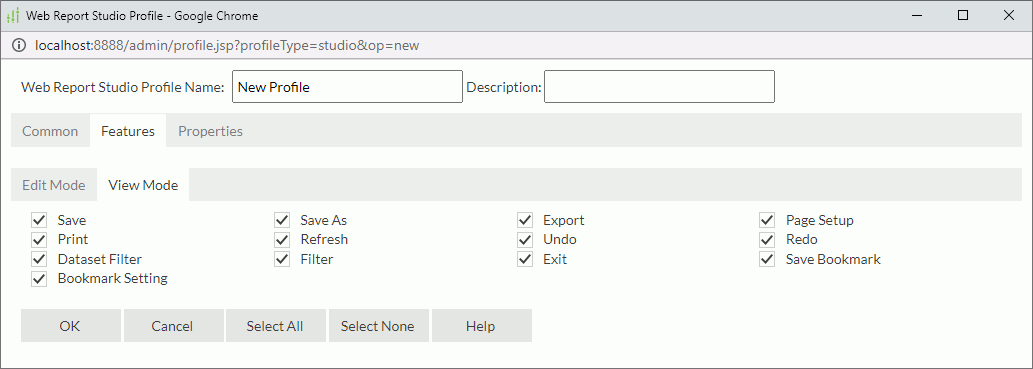Screen dimensions: 1033x369
Task: Switch to the Common tab
Action: [50, 131]
